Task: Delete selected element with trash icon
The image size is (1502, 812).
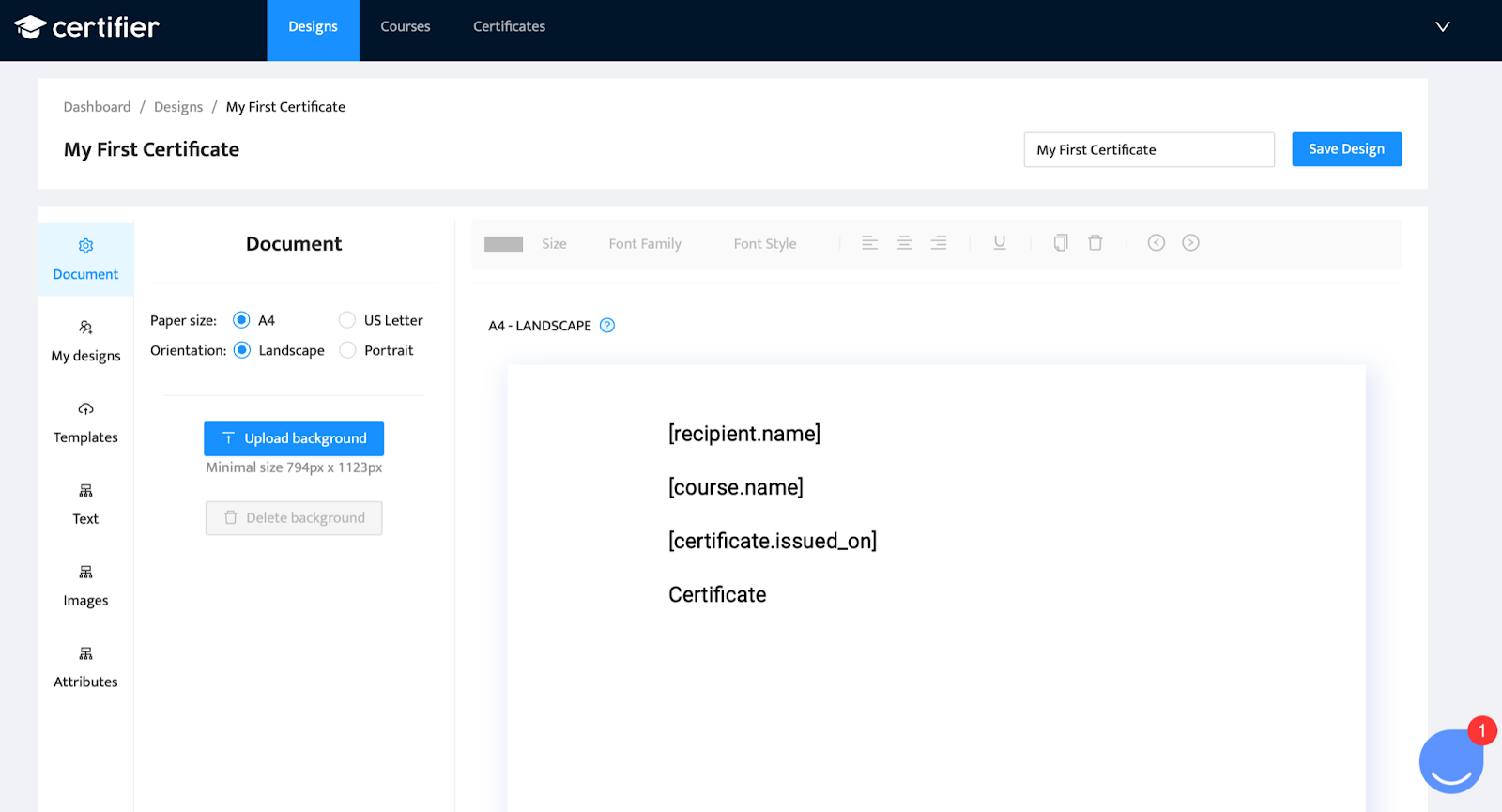Action: (1095, 243)
